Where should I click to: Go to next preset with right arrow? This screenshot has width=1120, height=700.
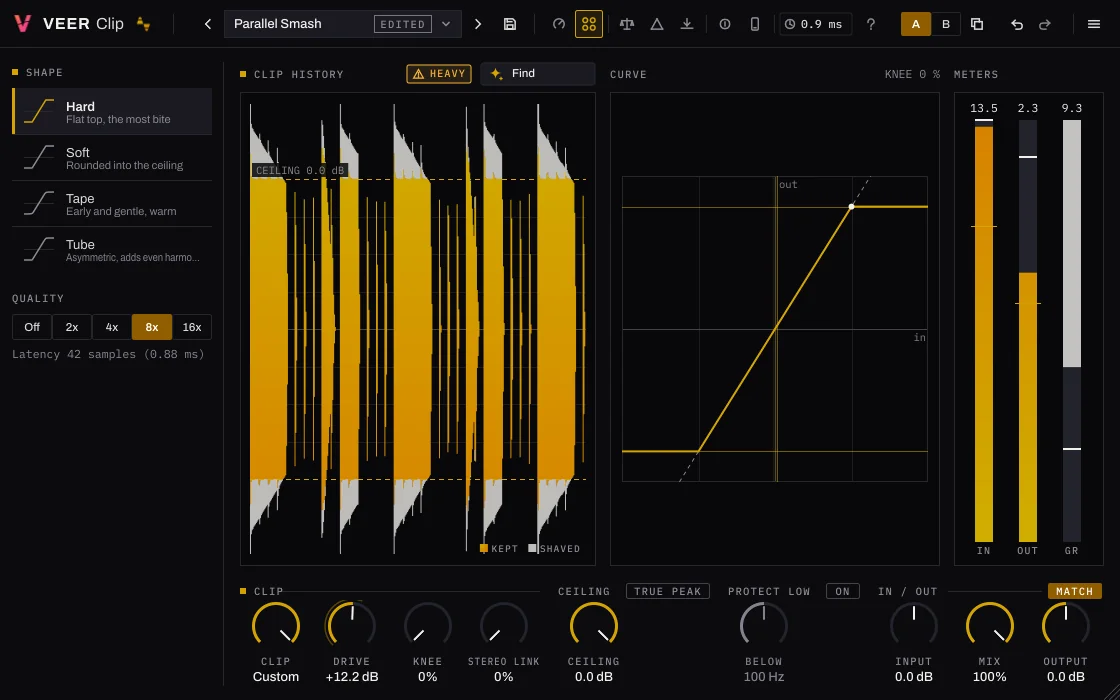tap(478, 24)
